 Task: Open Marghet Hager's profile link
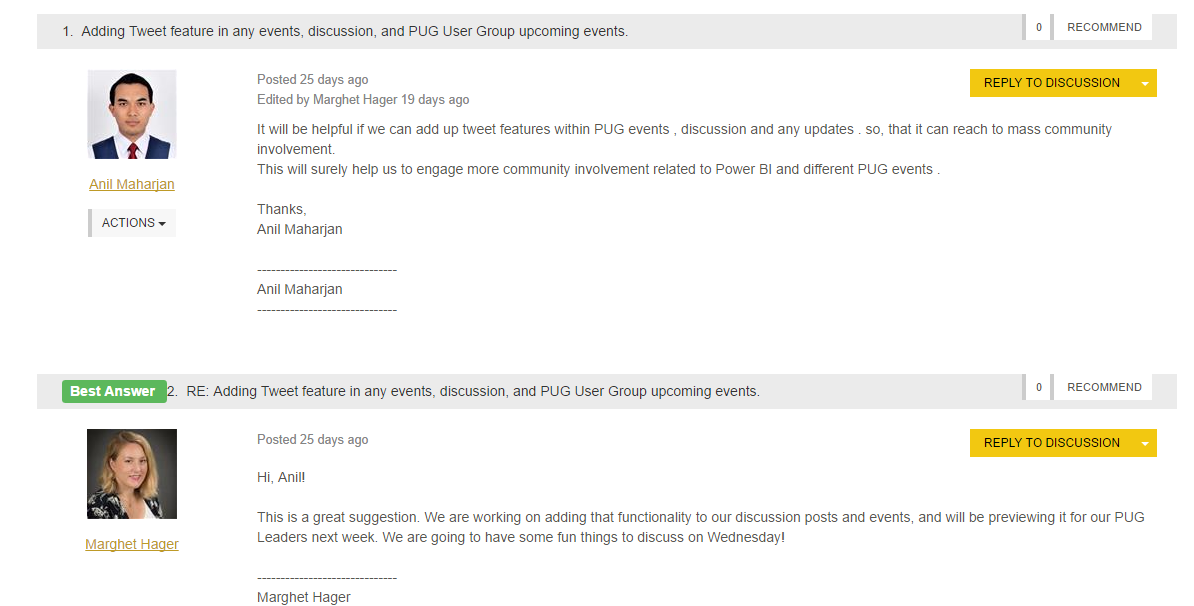[x=132, y=544]
